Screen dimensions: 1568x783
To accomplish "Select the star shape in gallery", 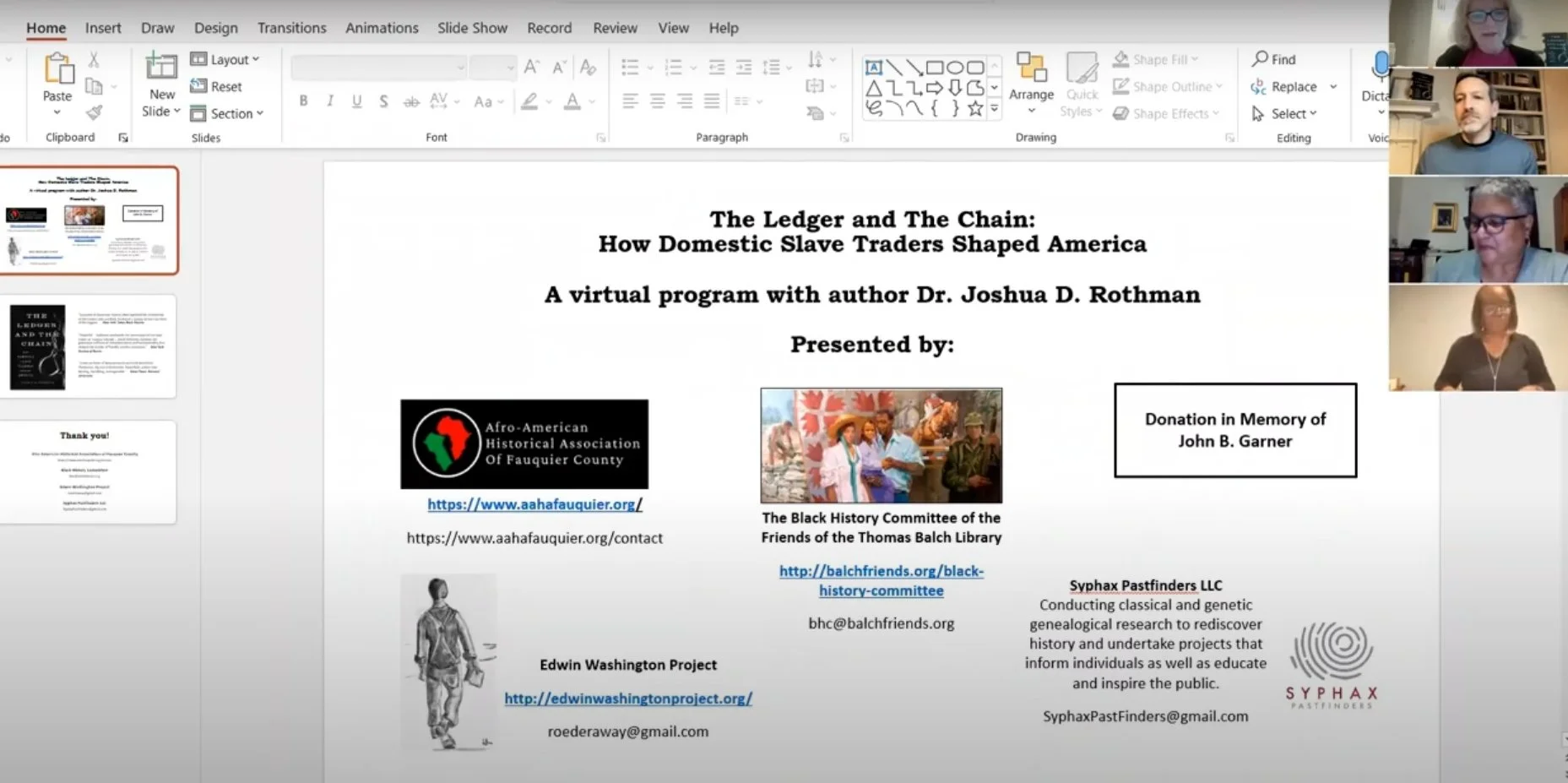I will [x=975, y=108].
